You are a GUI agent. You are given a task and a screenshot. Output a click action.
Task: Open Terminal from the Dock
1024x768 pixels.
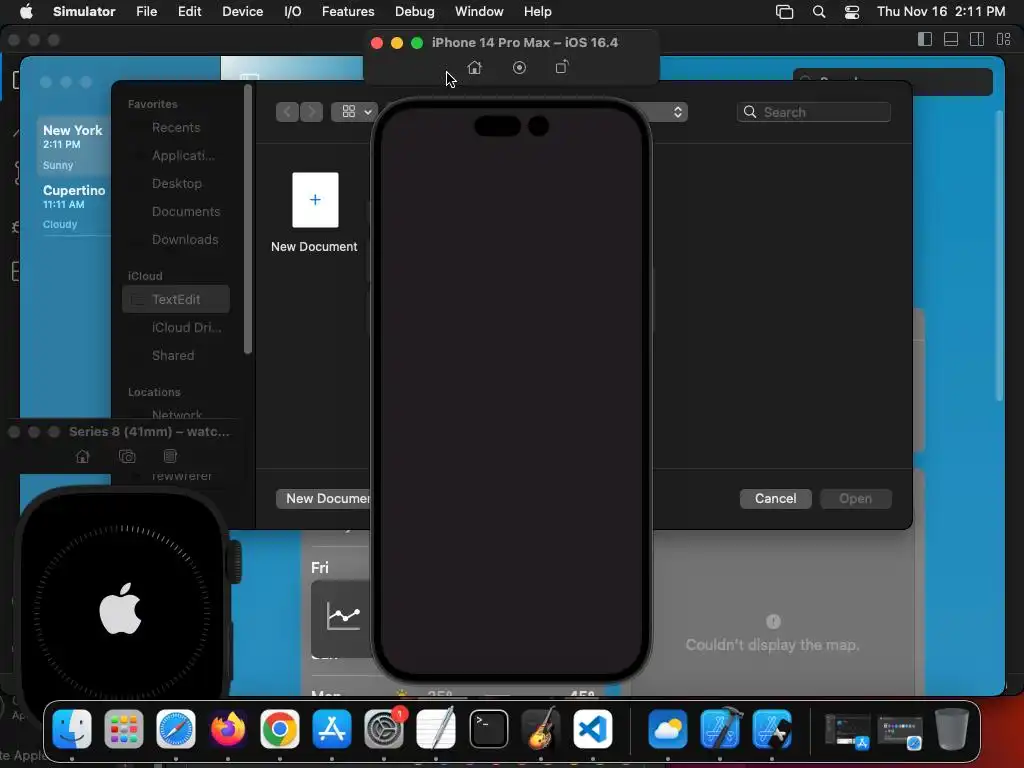click(x=488, y=729)
